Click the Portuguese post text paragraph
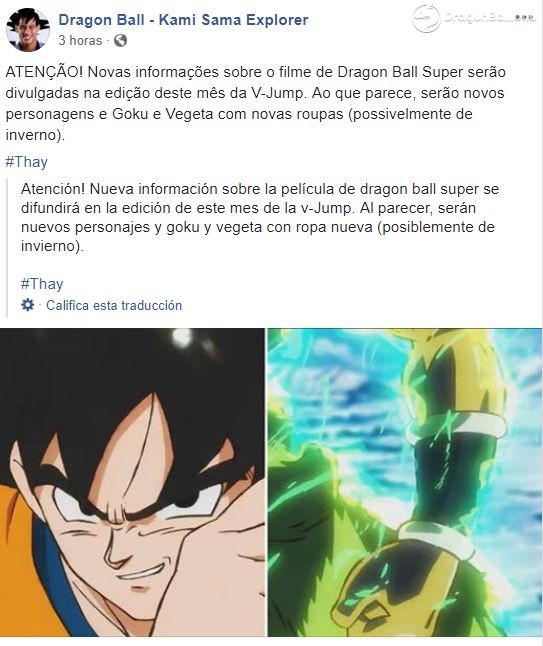 pyautogui.click(x=255, y=103)
